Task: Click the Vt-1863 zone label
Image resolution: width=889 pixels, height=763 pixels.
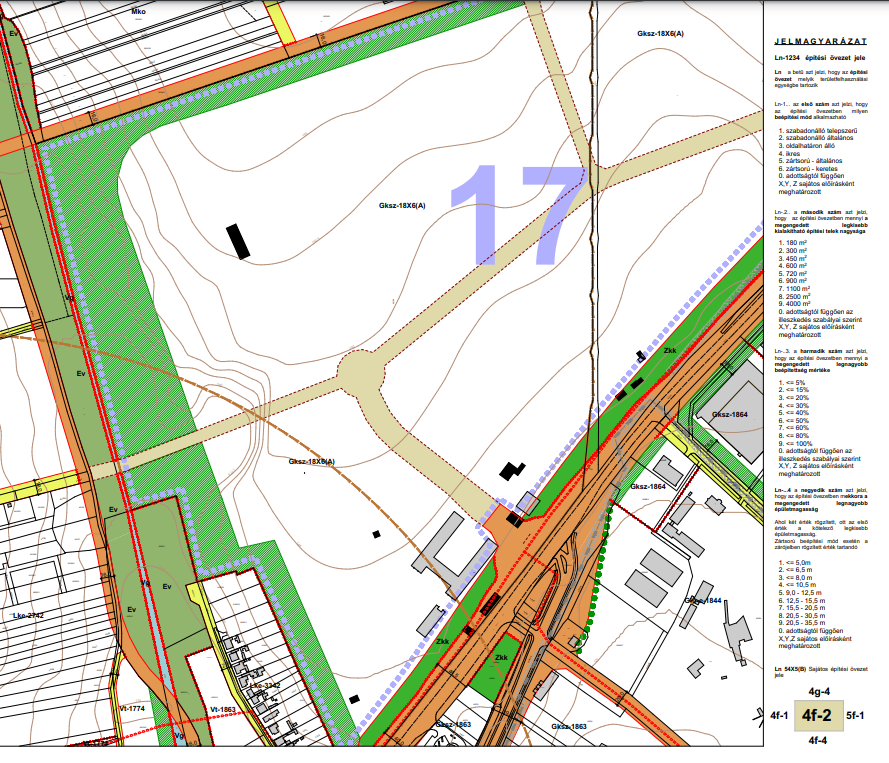Action: (222, 708)
